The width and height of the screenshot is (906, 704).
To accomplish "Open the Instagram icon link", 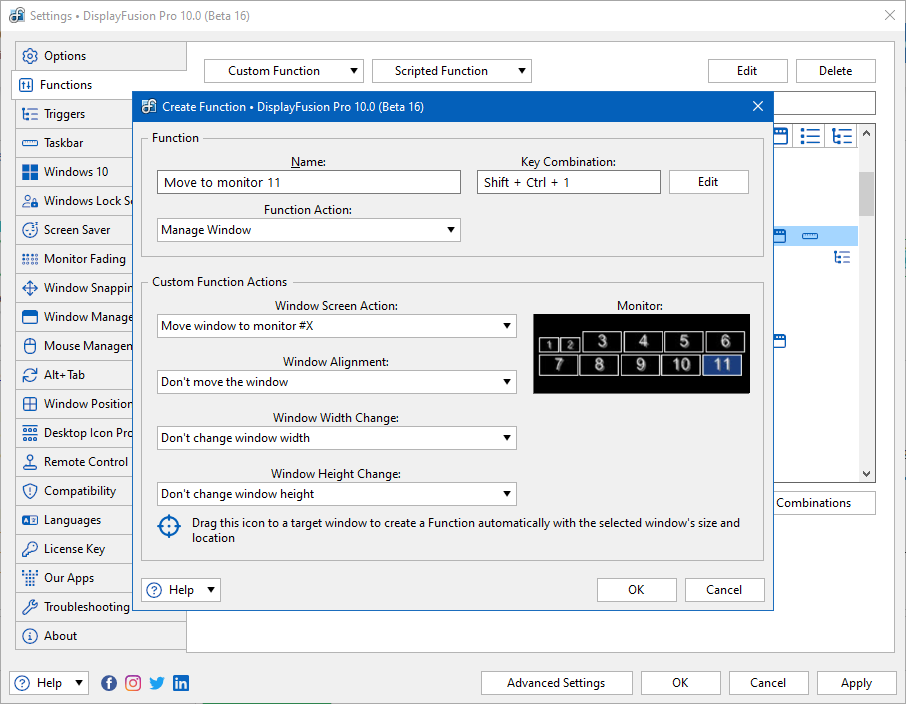I will point(133,683).
